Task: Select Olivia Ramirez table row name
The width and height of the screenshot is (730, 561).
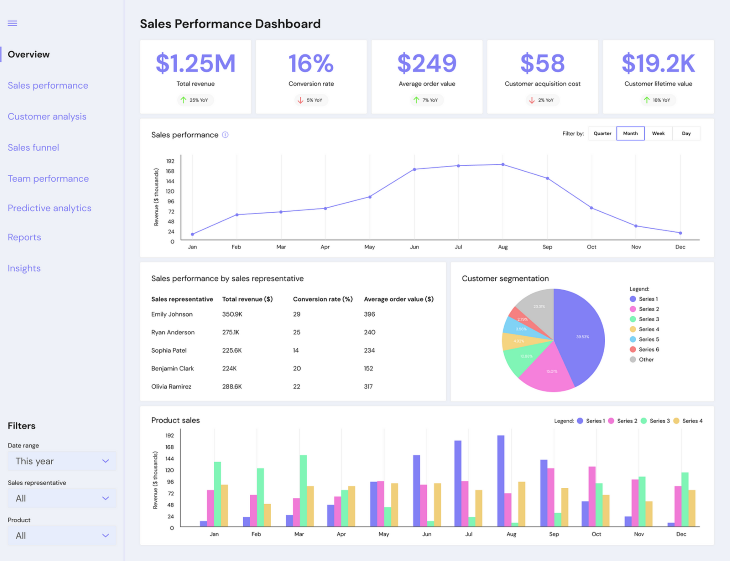Action: [171, 387]
